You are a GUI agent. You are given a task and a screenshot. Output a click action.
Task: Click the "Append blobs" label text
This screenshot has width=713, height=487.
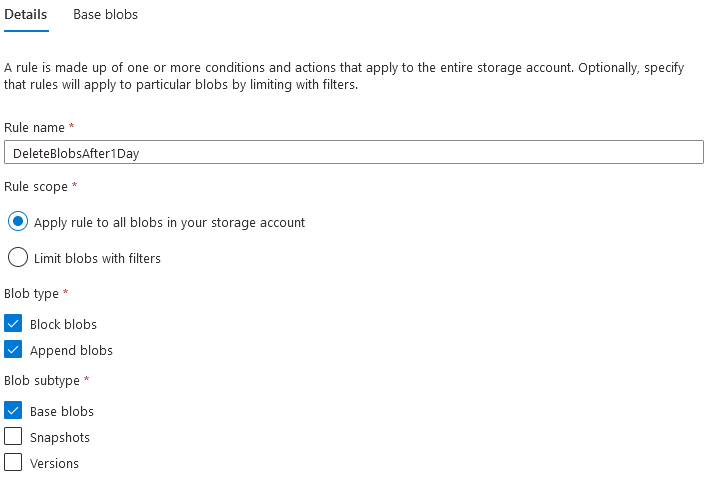[71, 350]
